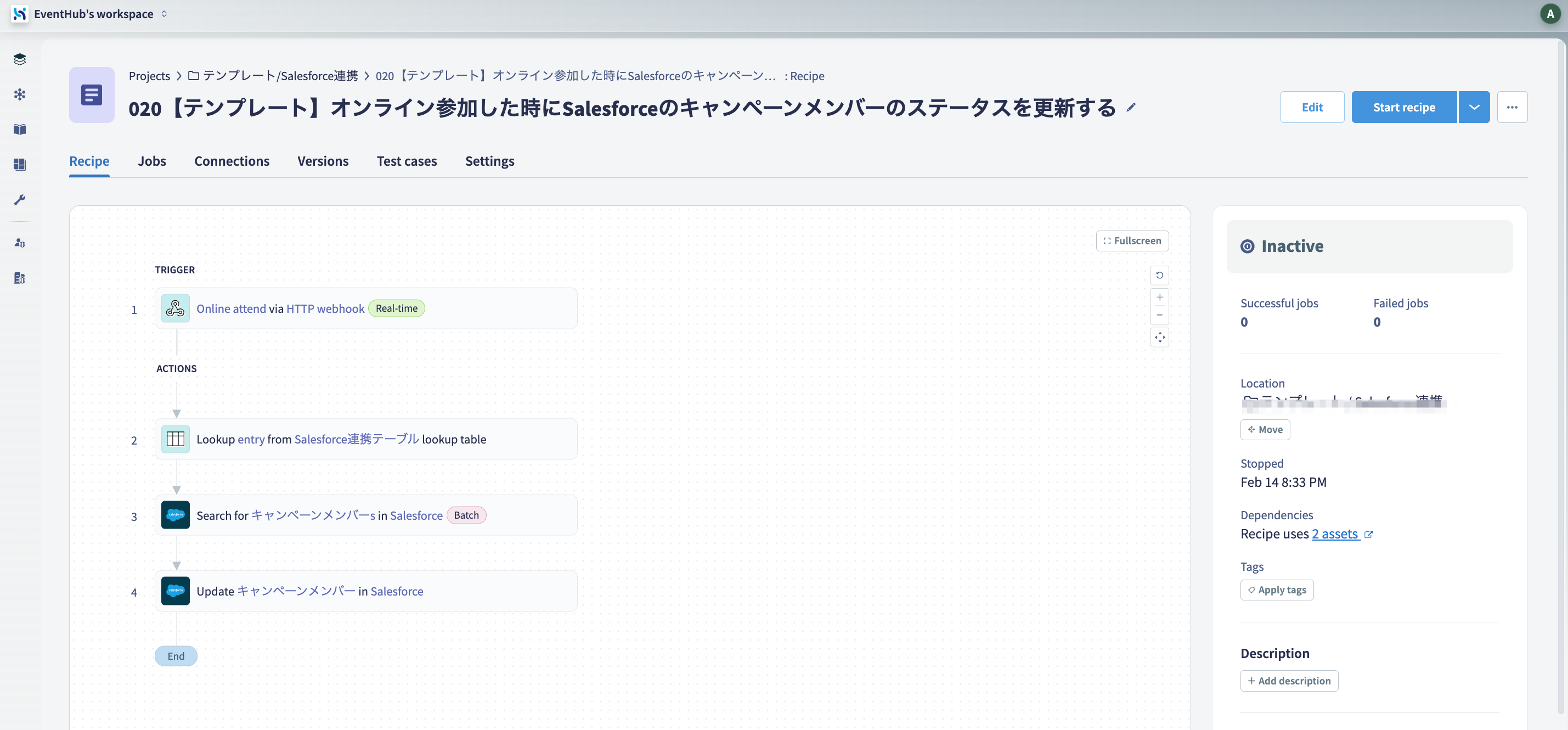Image resolution: width=1568 pixels, height=730 pixels.
Task: Click the Batch badge on step 3
Action: (x=466, y=515)
